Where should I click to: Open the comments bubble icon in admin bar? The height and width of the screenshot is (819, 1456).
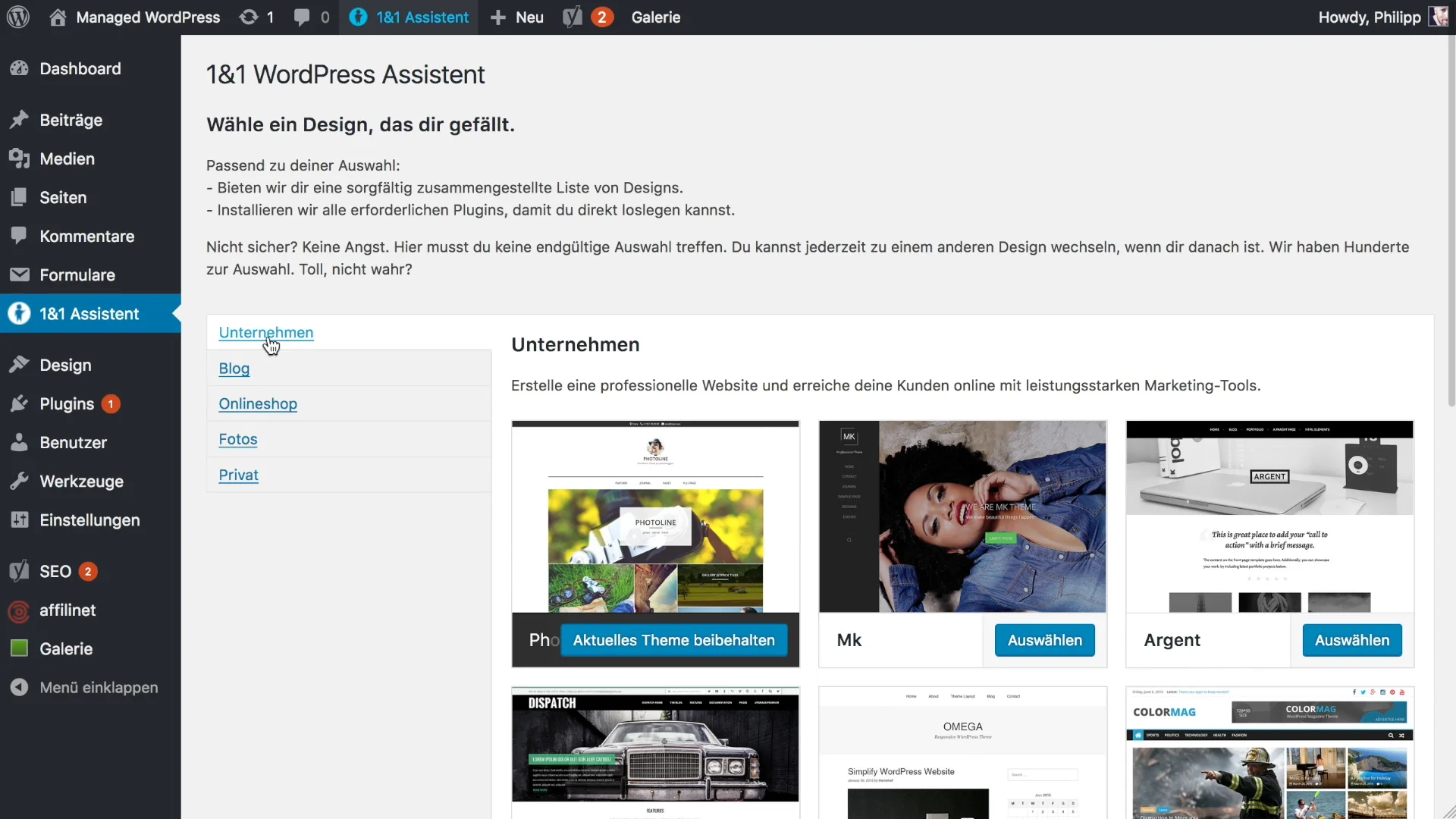(302, 17)
